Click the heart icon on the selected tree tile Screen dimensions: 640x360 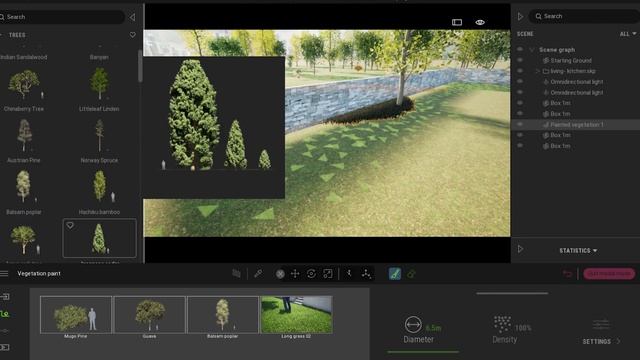[70, 225]
